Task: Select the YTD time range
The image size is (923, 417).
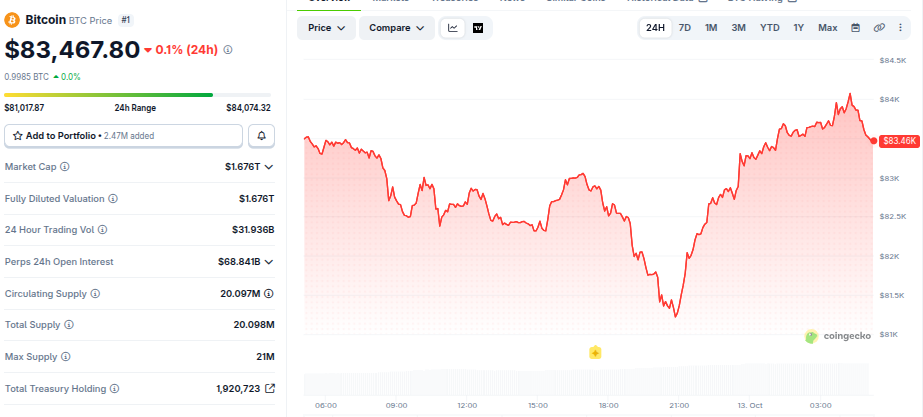Action: tap(769, 28)
